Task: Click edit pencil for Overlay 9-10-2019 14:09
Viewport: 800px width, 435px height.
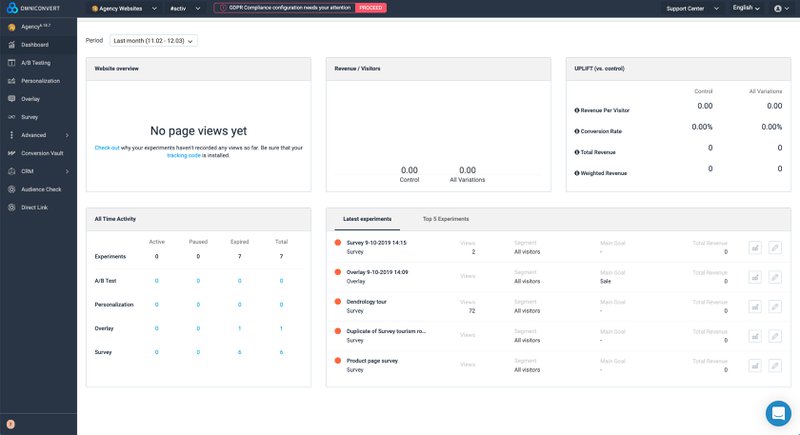Action: point(775,276)
